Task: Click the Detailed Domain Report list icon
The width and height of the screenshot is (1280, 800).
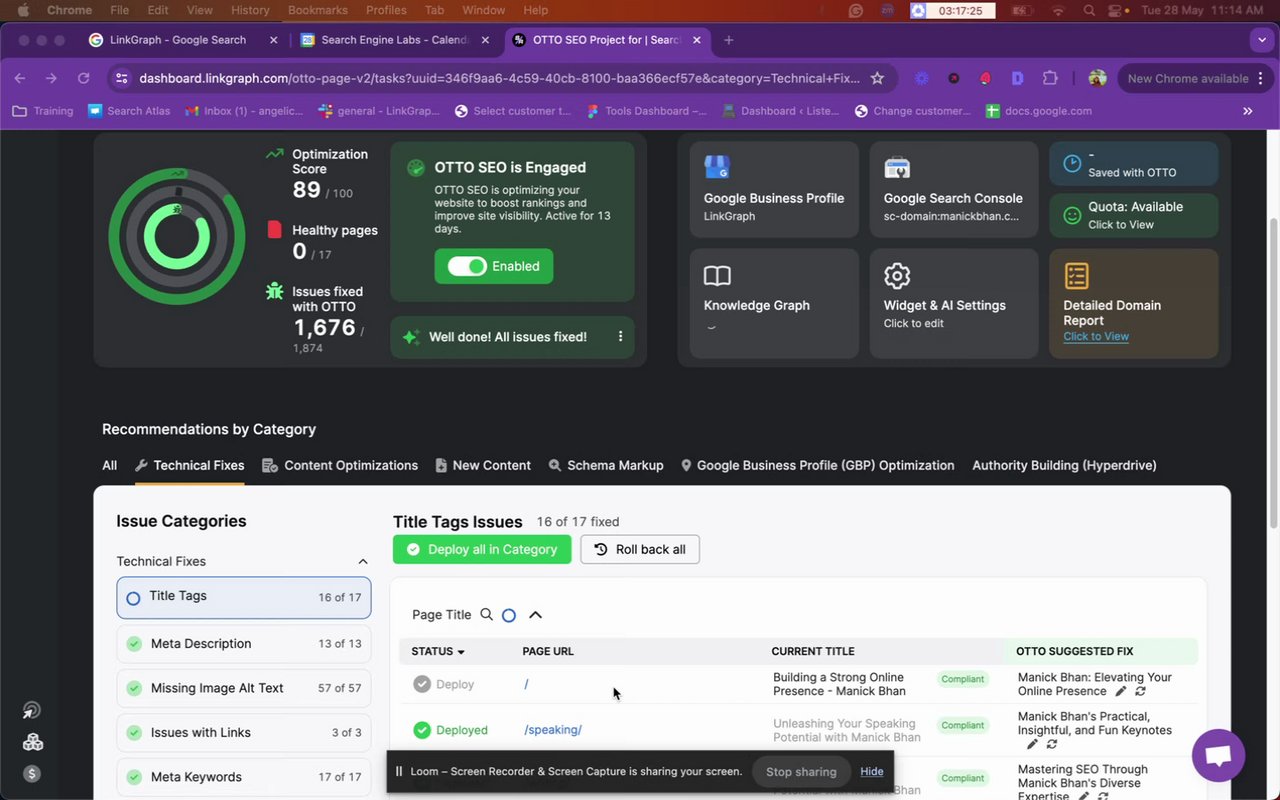Action: coord(1076,275)
